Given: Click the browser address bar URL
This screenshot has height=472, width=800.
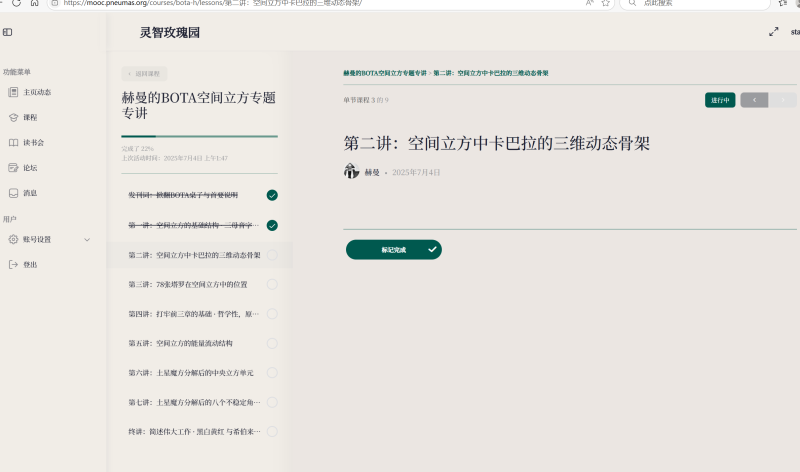Looking at the screenshot, I should pos(213,3).
